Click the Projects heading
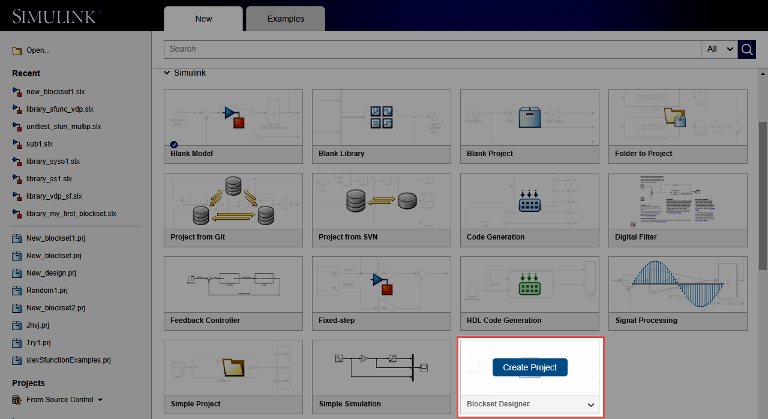 pos(28,383)
